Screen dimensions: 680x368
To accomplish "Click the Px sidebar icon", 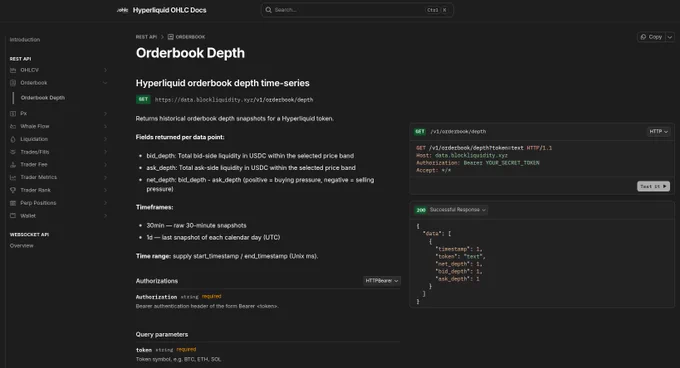I will [13, 114].
